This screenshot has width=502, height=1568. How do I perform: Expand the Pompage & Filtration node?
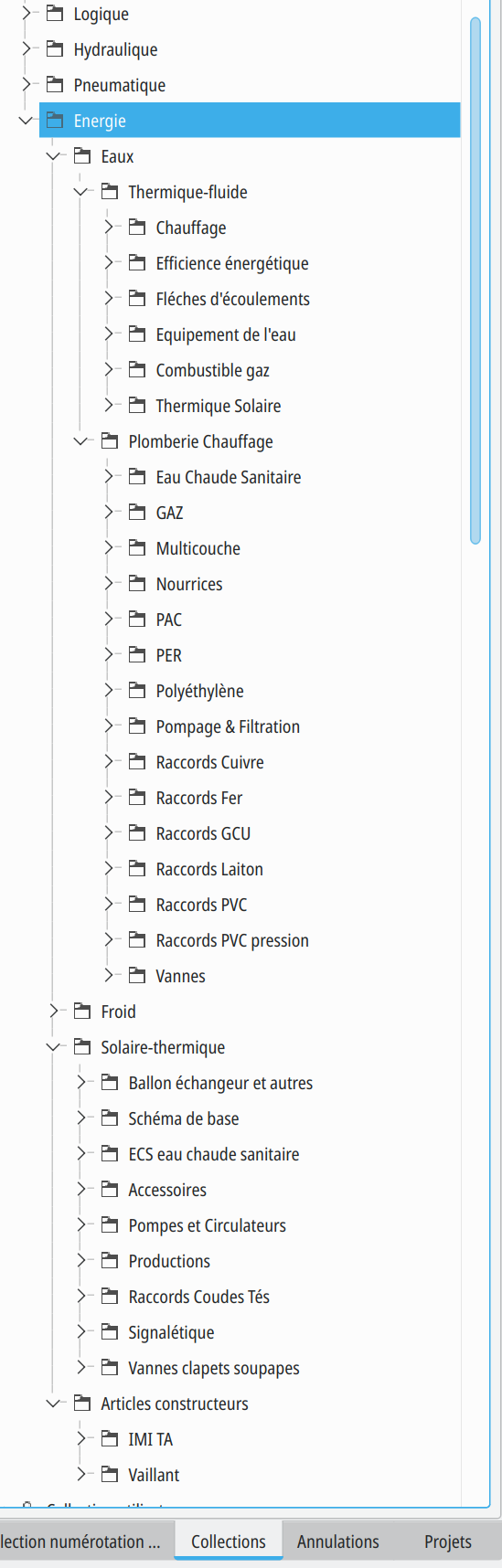pos(108,726)
